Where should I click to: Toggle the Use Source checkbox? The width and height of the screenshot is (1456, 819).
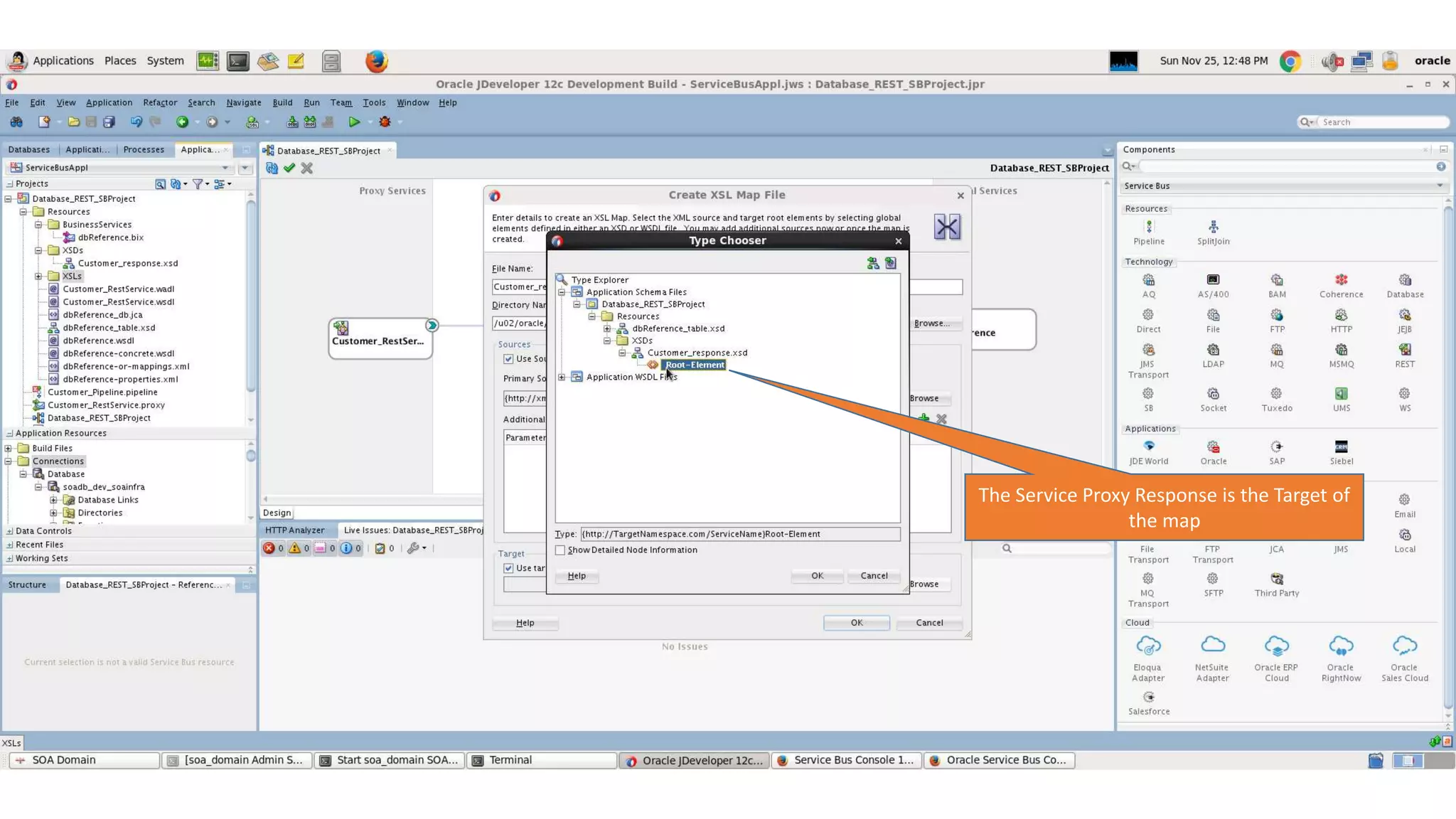point(508,359)
